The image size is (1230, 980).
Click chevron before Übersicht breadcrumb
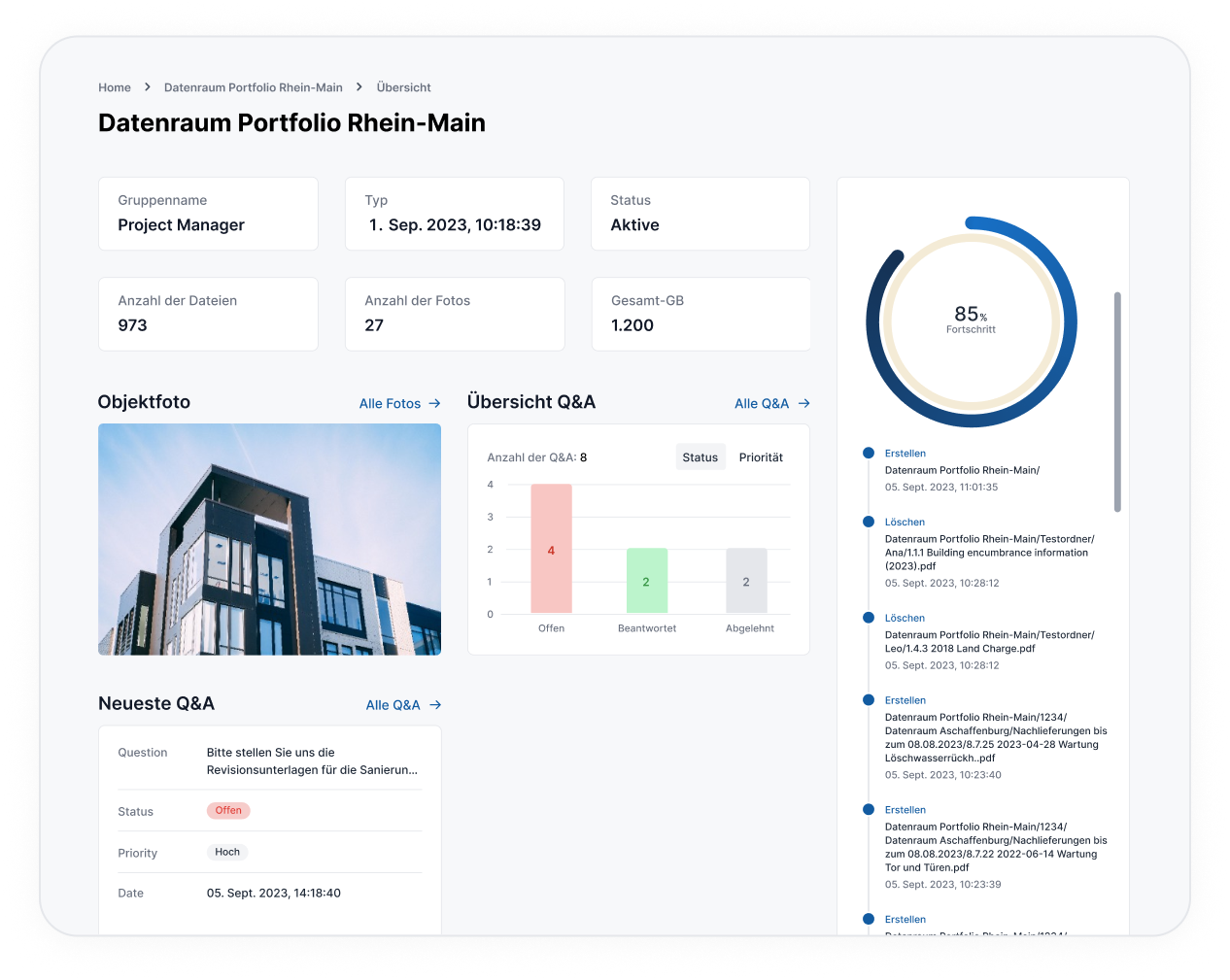[359, 87]
